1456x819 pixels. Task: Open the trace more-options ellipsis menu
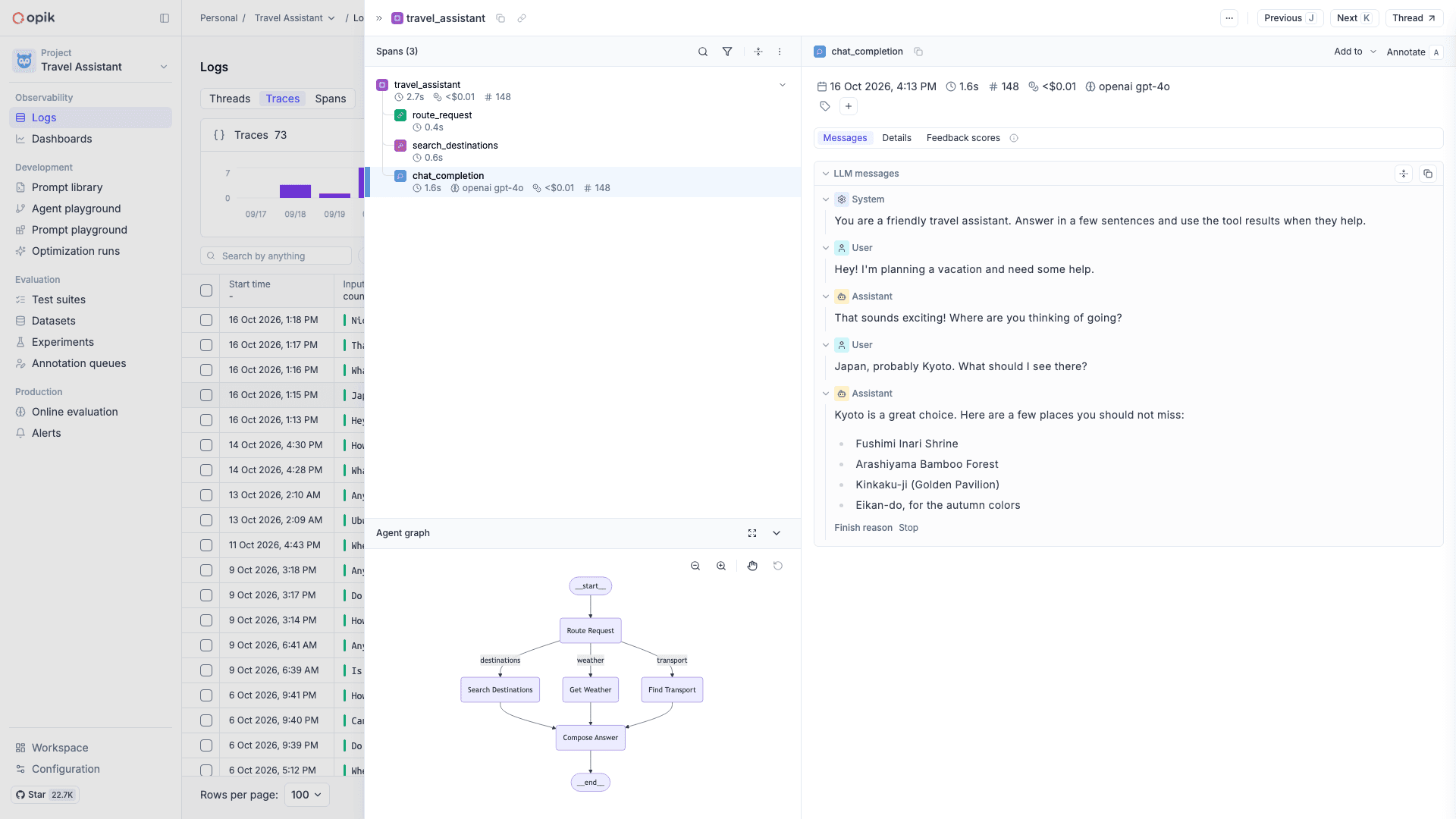click(x=1229, y=18)
